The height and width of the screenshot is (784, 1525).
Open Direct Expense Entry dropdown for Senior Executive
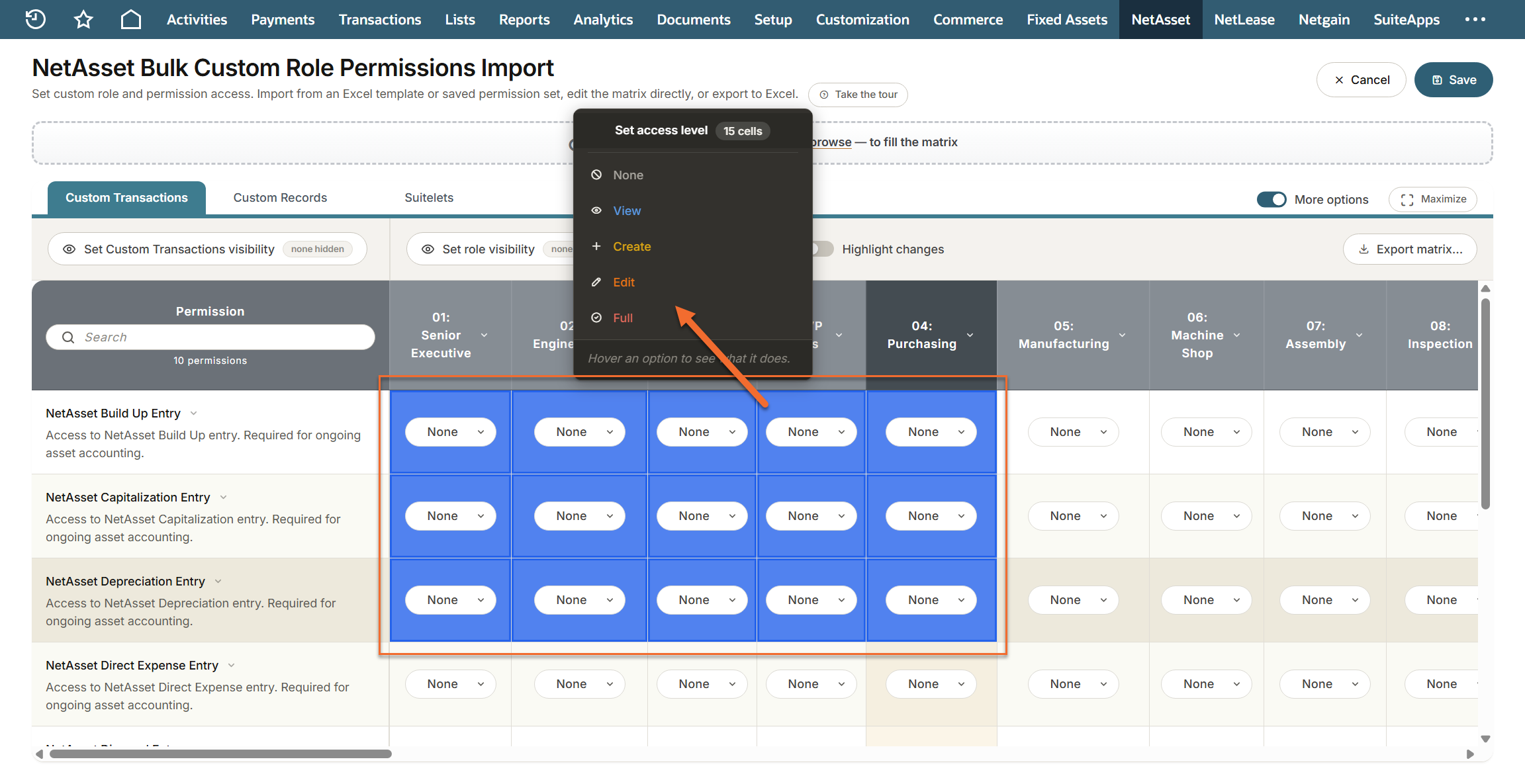coord(451,684)
